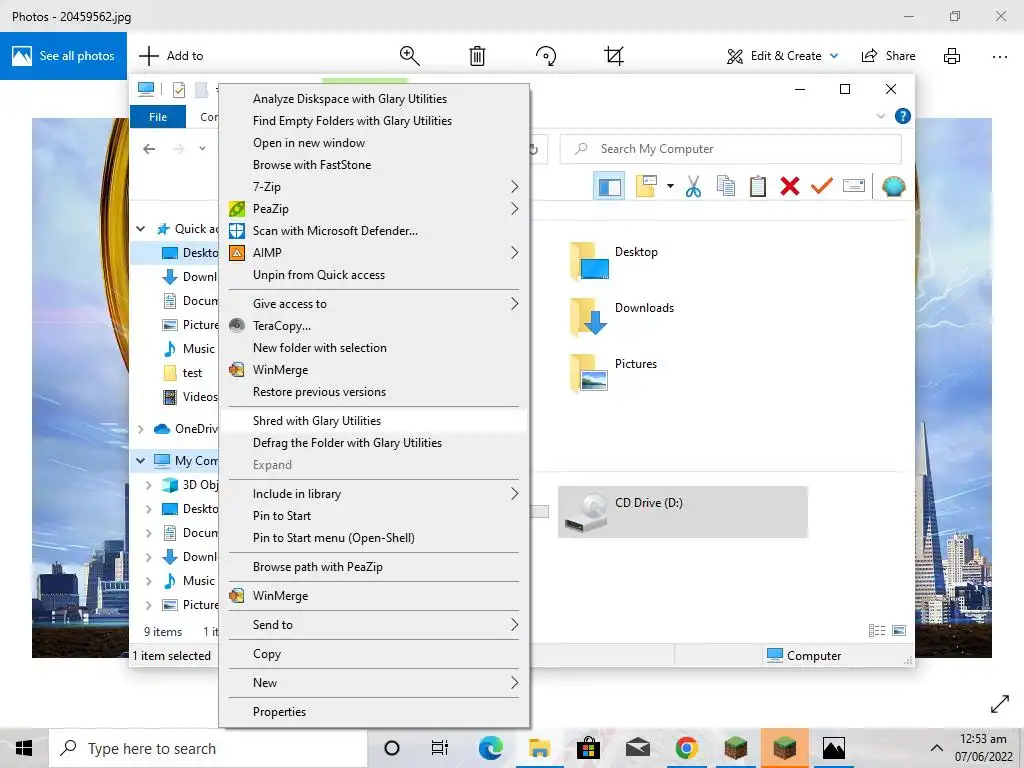Open the Edit & Create dropdown
1024x768 pixels.
[x=782, y=56]
